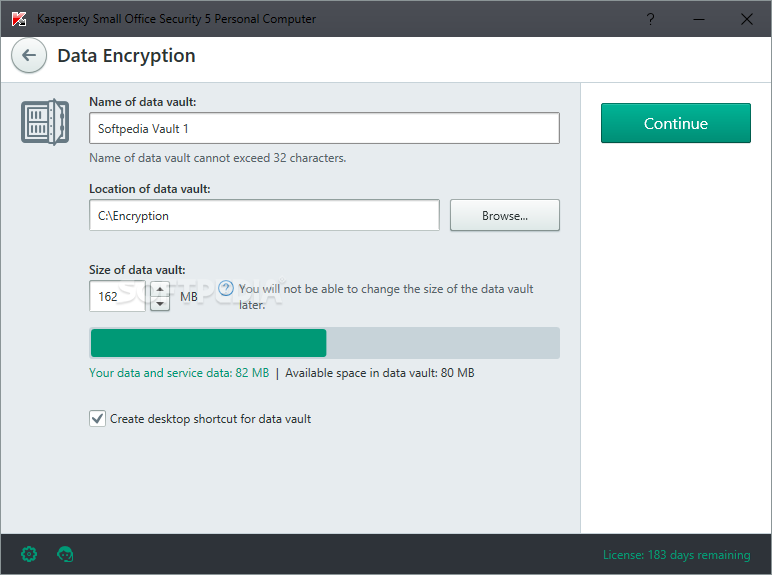Viewport: 772px width, 575px height.
Task: Click the 32 characters limit hint text
Action: tap(218, 158)
